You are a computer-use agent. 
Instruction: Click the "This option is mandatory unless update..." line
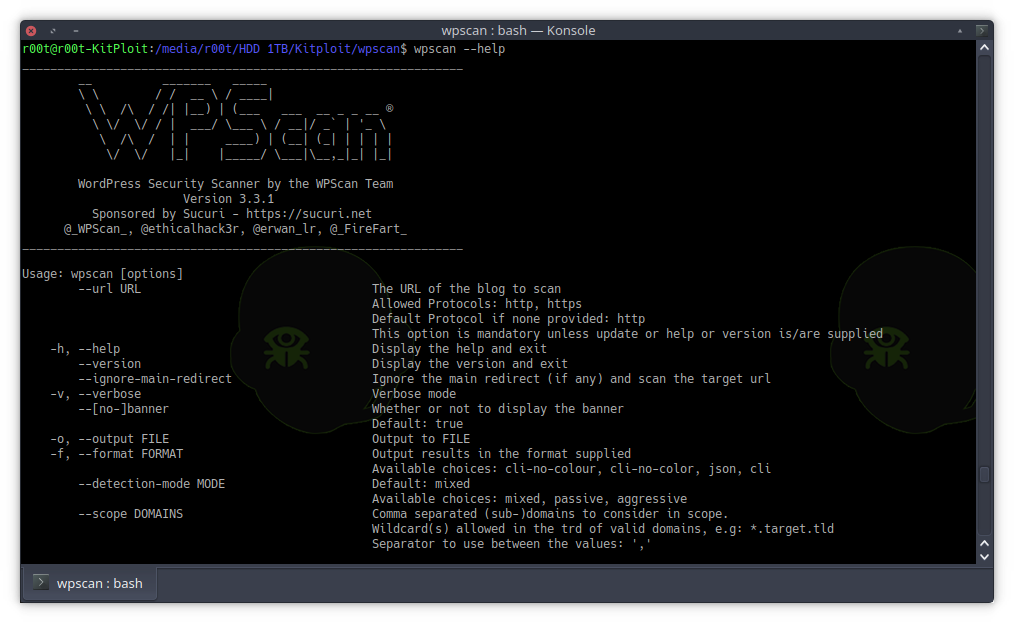point(627,334)
